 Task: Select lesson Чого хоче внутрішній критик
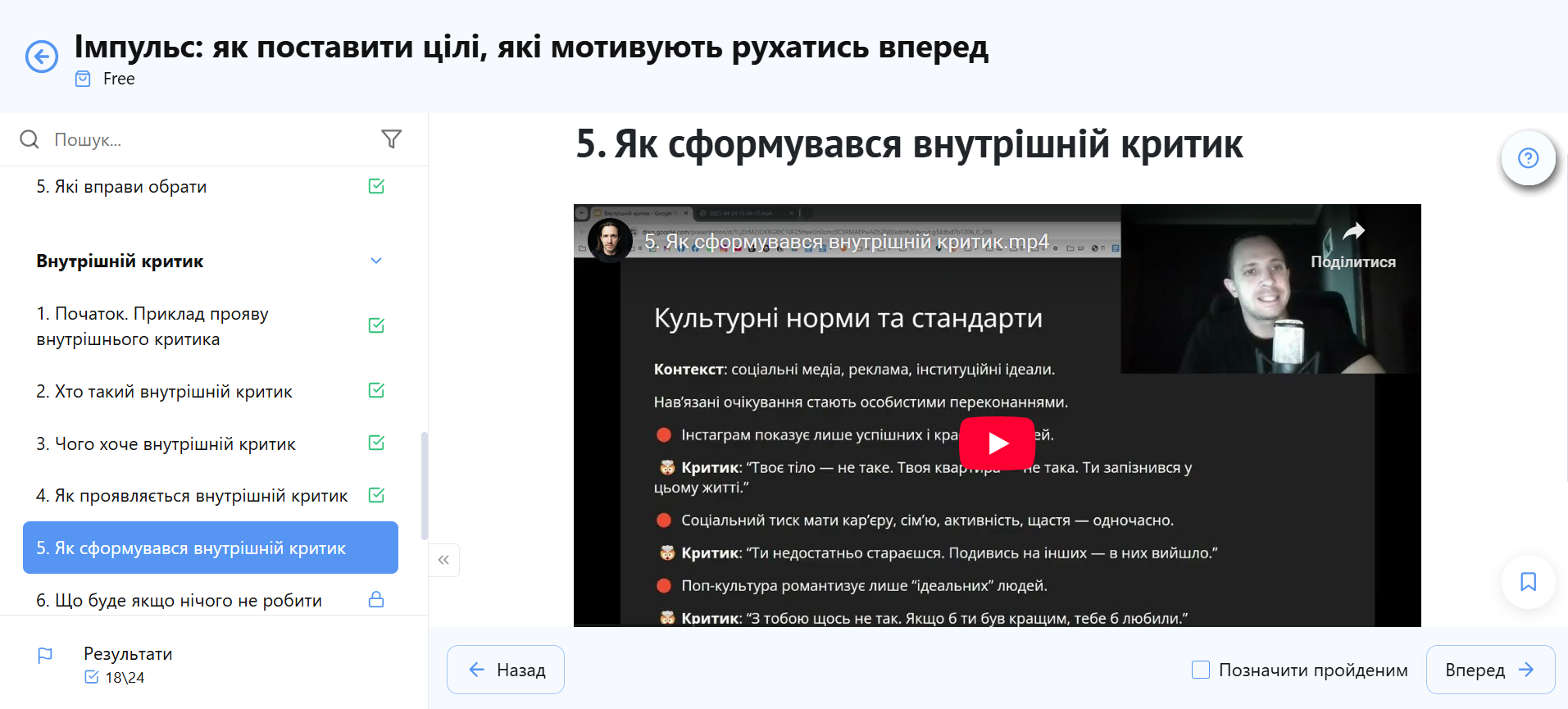(x=166, y=444)
